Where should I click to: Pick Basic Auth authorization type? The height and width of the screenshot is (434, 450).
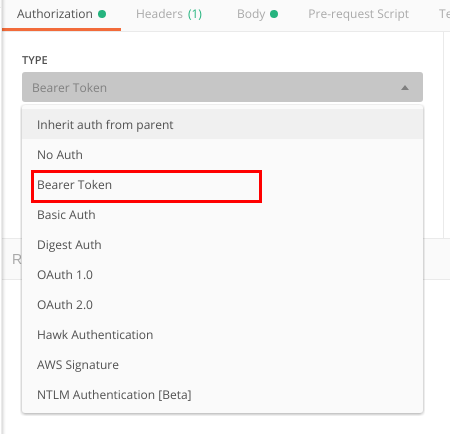[222, 215]
